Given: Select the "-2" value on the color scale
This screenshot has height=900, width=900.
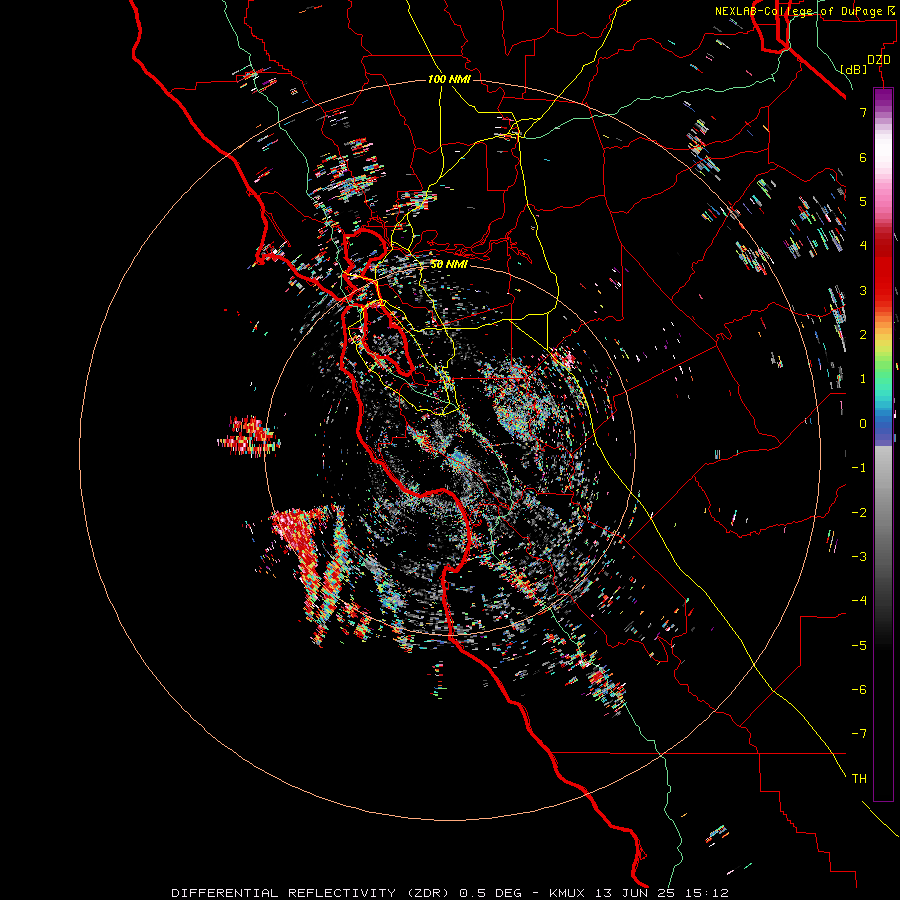Looking at the screenshot, I should point(859,512).
